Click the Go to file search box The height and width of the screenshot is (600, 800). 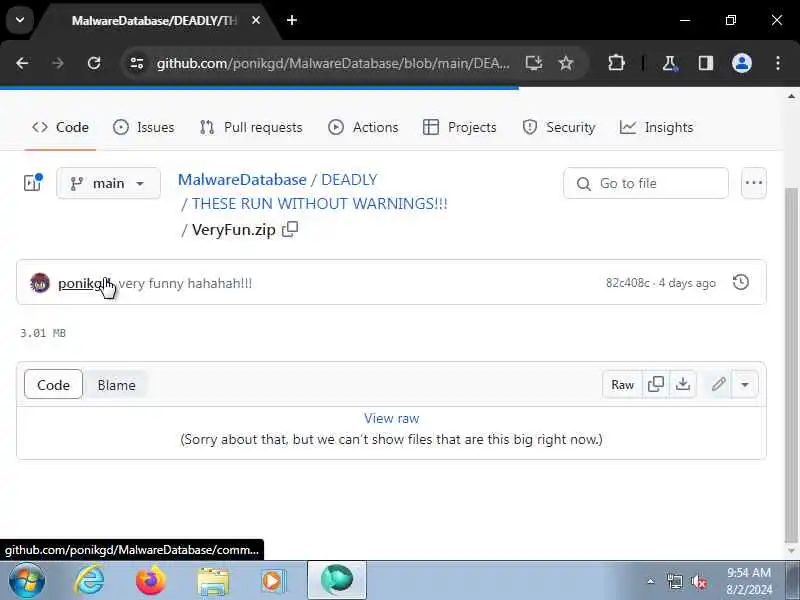pyautogui.click(x=646, y=183)
